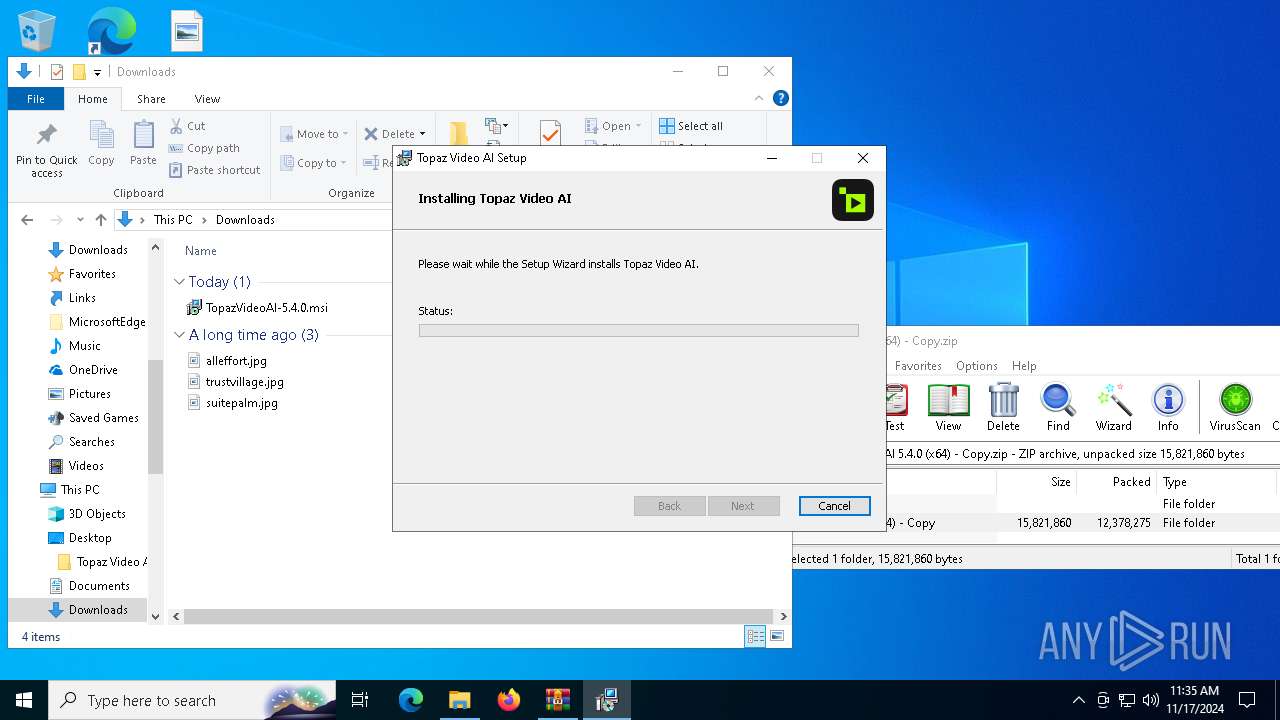The height and width of the screenshot is (720, 1280).
Task: Collapse the Today group
Action: [179, 282]
